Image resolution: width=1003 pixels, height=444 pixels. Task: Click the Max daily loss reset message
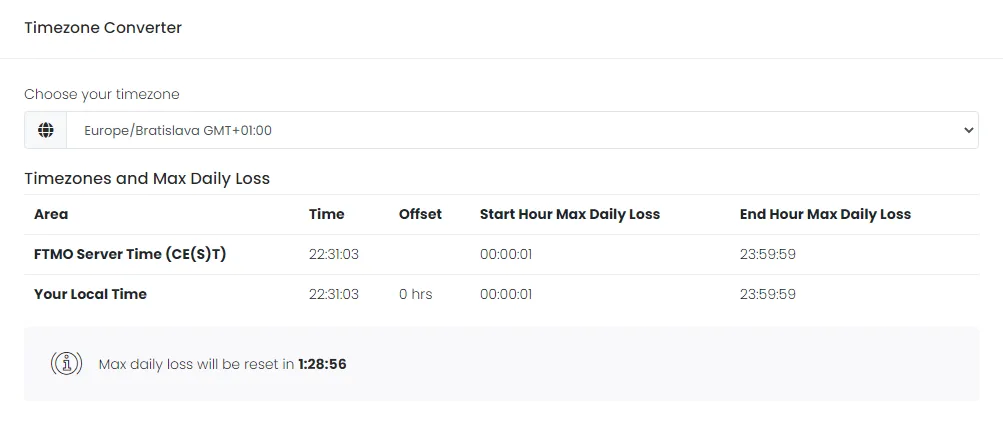pyautogui.click(x=197, y=364)
